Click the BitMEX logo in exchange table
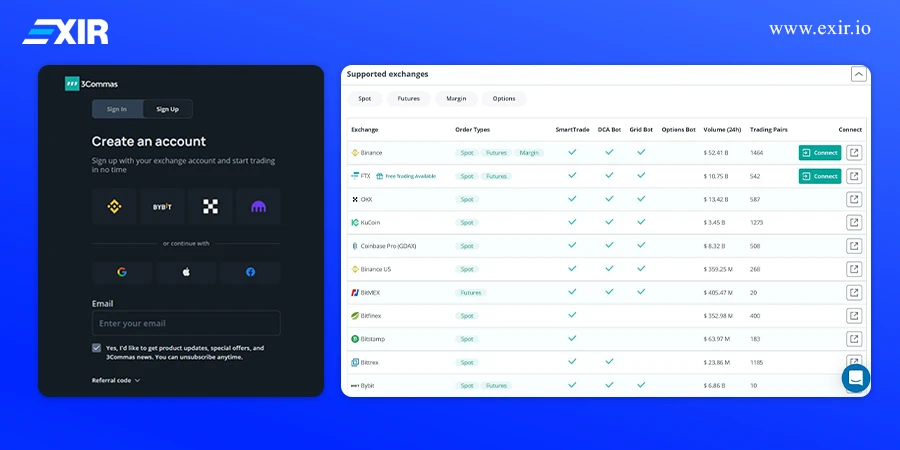 click(x=355, y=293)
